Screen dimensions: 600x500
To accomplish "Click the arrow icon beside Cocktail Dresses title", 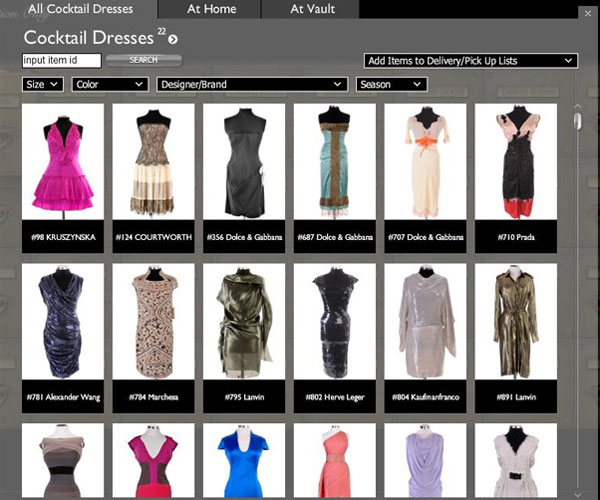I will (x=173, y=40).
